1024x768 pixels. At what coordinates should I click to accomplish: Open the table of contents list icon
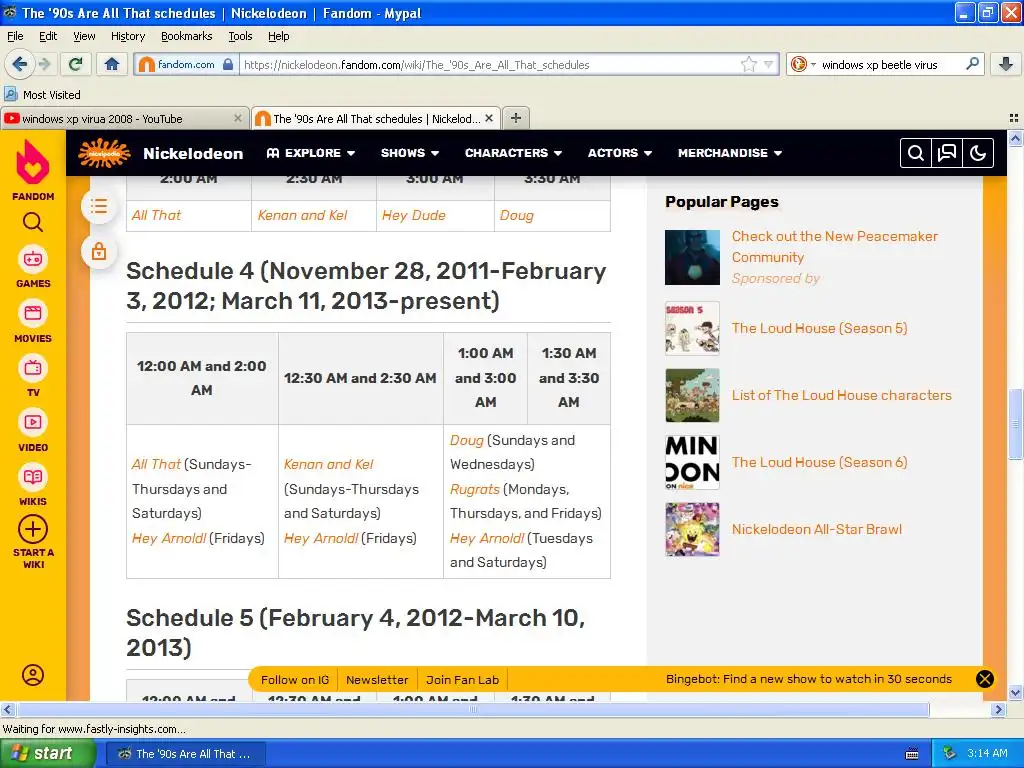coord(99,206)
